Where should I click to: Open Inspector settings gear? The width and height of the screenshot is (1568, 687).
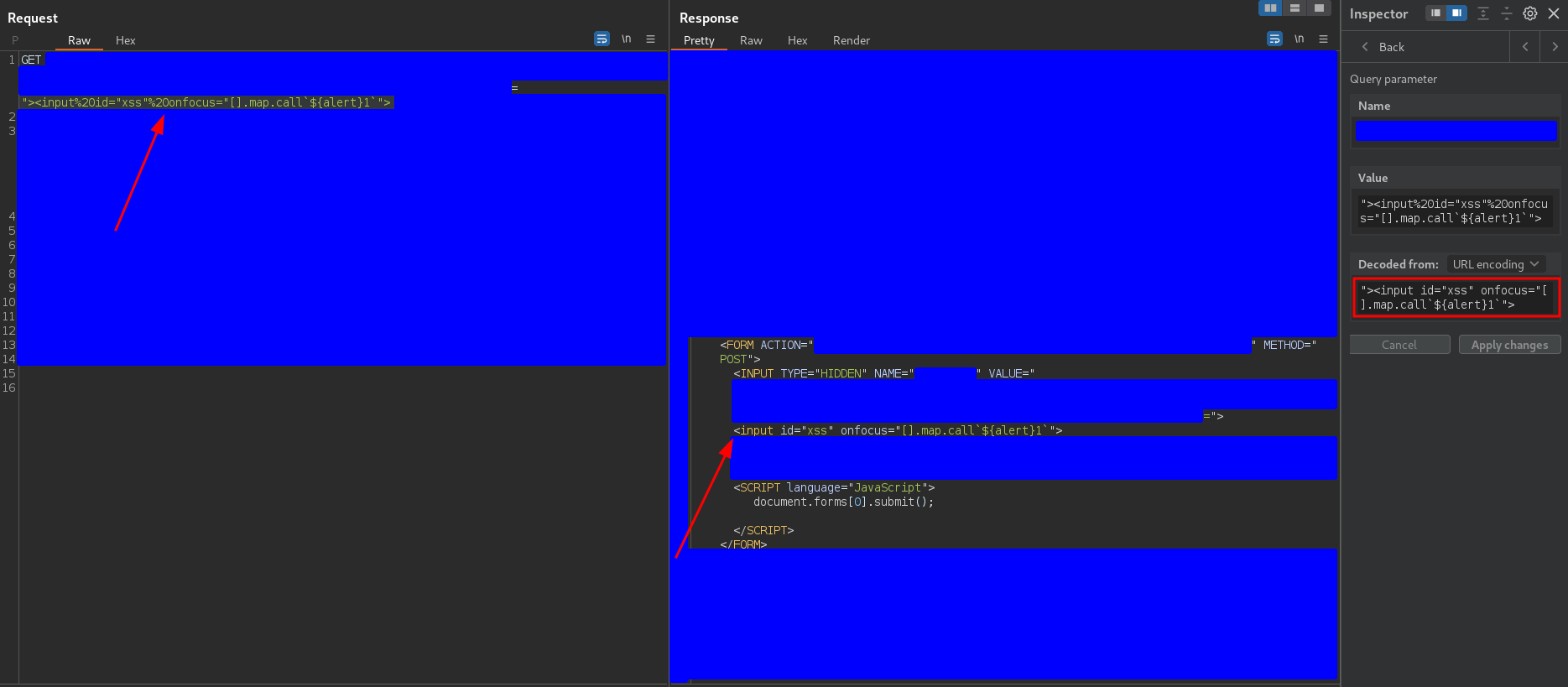pos(1530,13)
